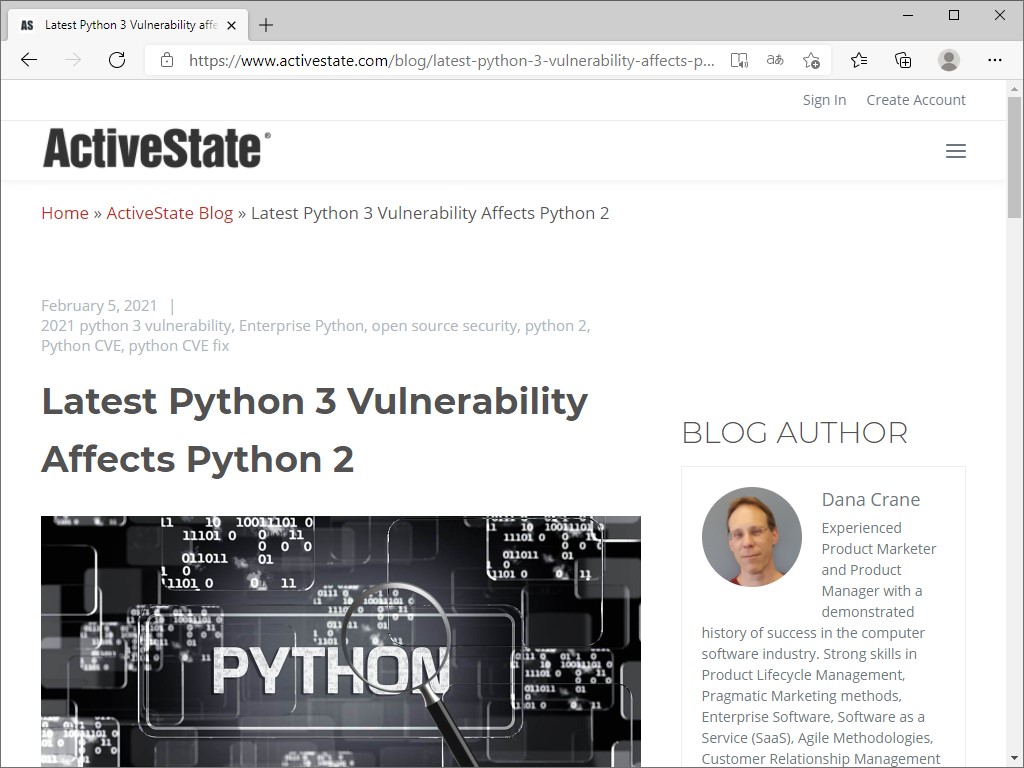The image size is (1024, 768).
Task: Reload the current page
Action: (117, 60)
